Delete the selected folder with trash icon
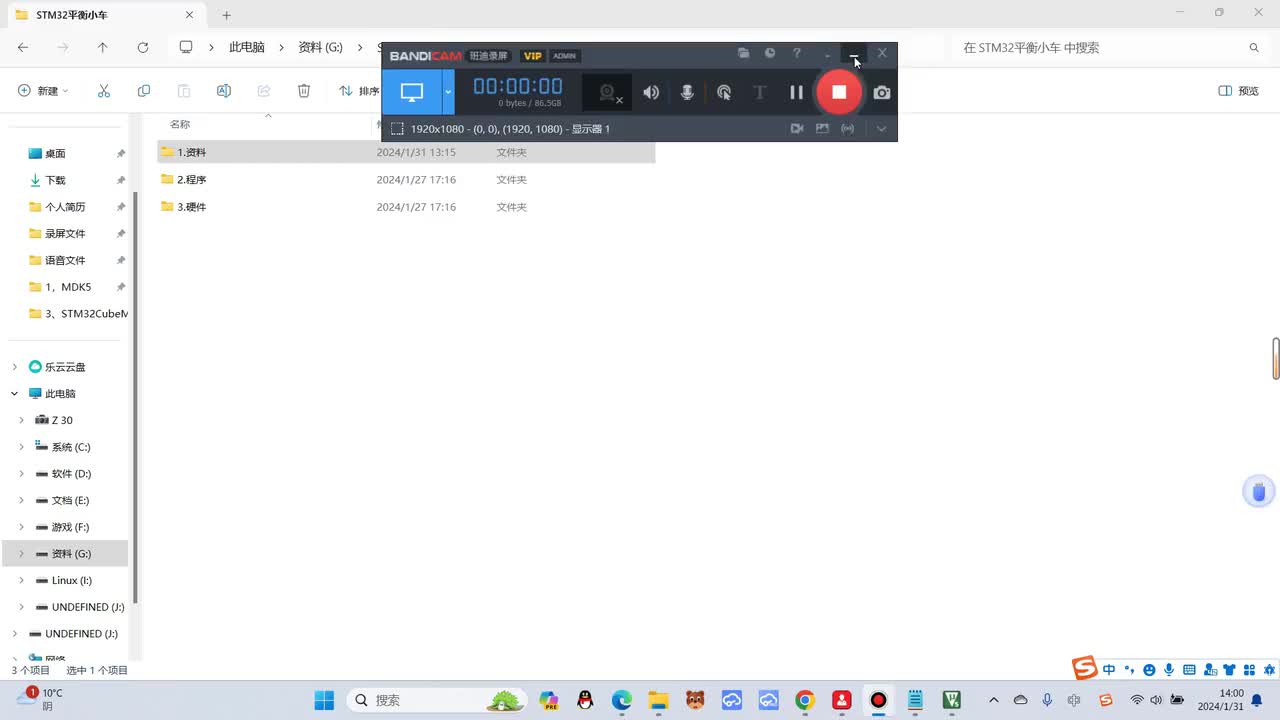The image size is (1280, 720). [304, 91]
